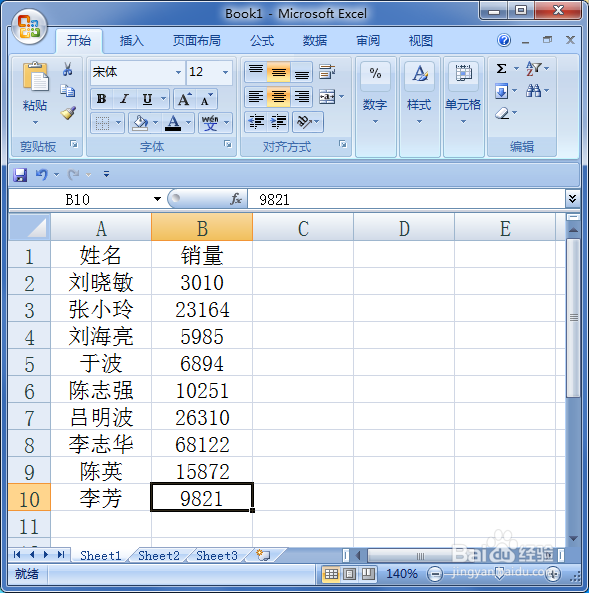This screenshot has width=589, height=593.
Task: Toggle Align Text Left
Action: point(256,96)
